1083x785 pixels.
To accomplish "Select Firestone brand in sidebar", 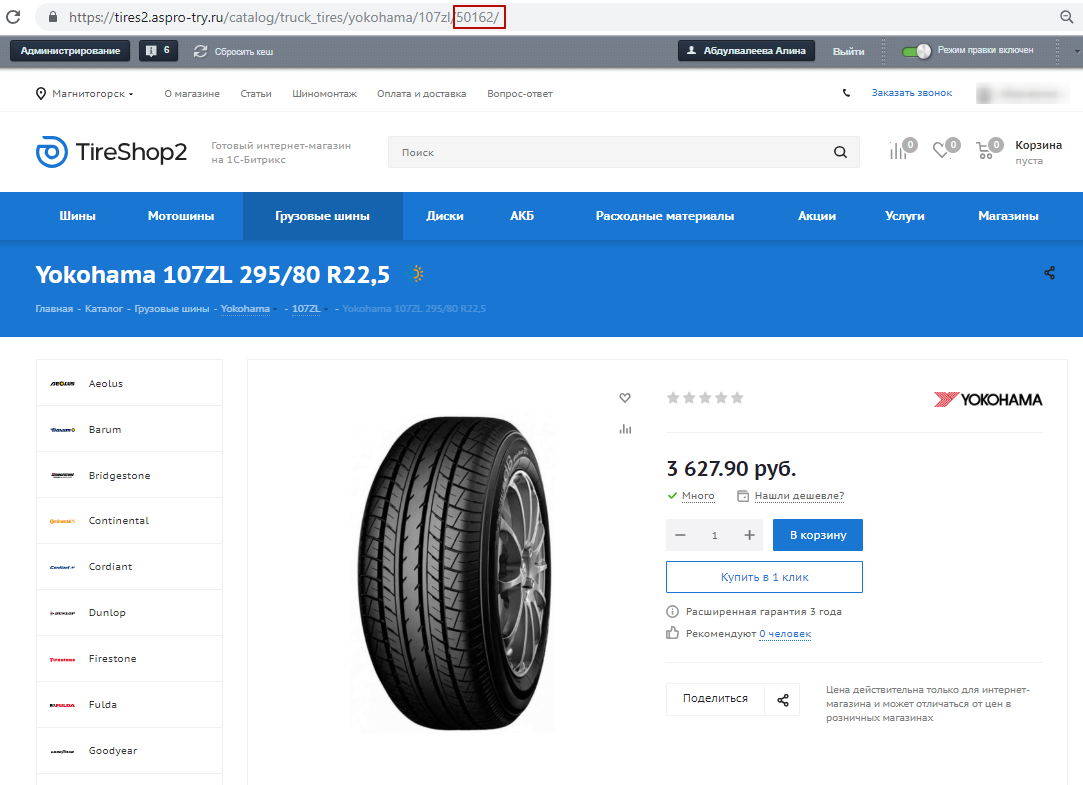I will tap(129, 659).
